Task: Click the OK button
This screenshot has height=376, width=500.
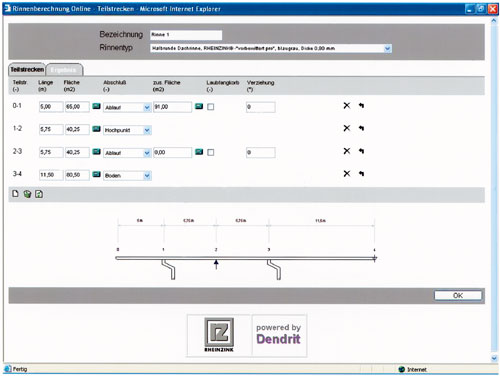Action: click(x=458, y=295)
